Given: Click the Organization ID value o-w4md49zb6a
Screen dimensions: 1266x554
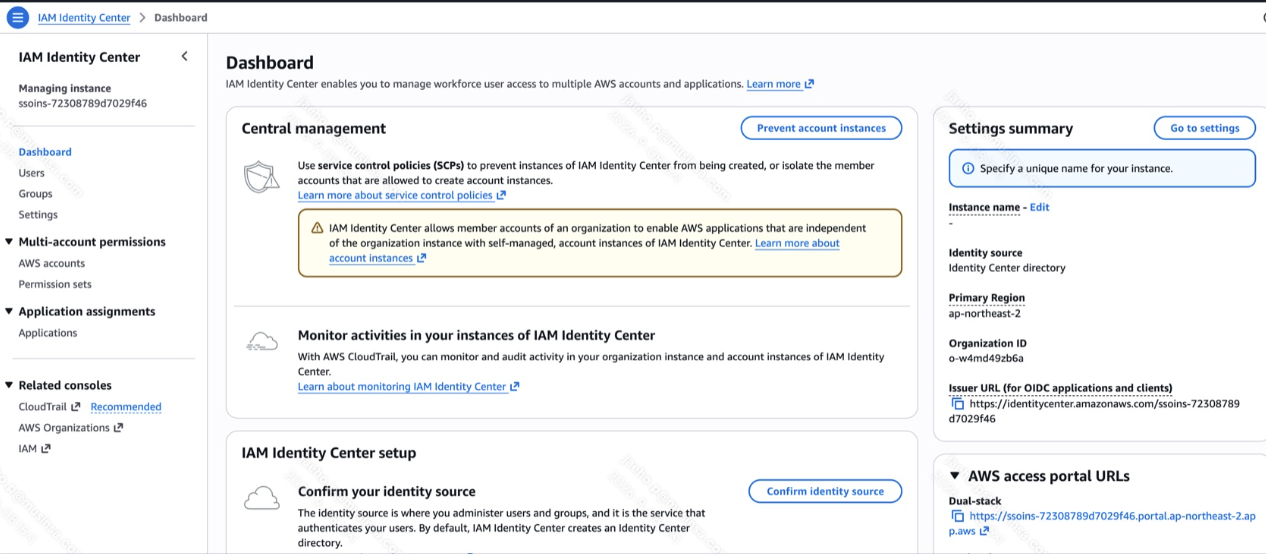Looking at the screenshot, I should (x=986, y=358).
